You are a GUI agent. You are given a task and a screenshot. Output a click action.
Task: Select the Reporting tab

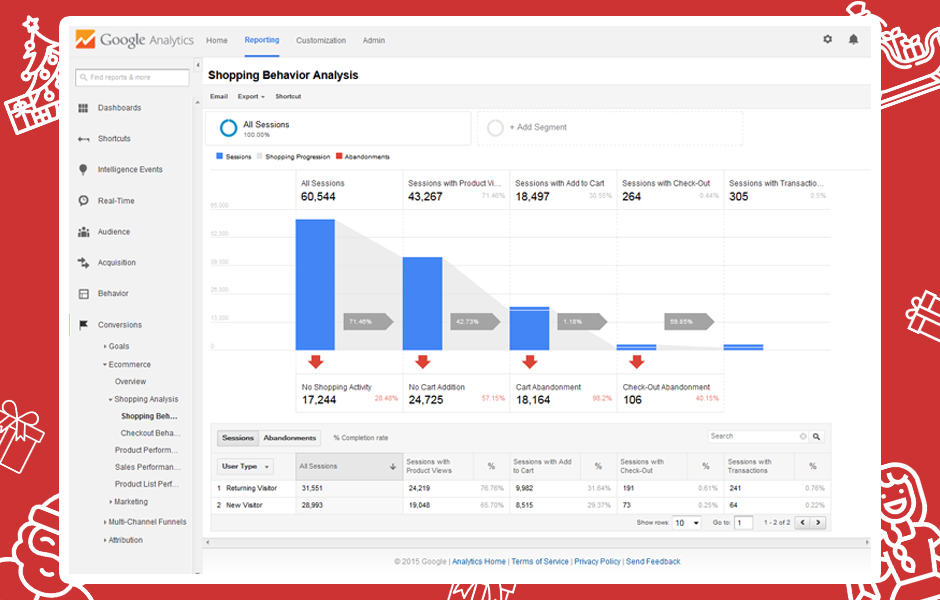(262, 40)
